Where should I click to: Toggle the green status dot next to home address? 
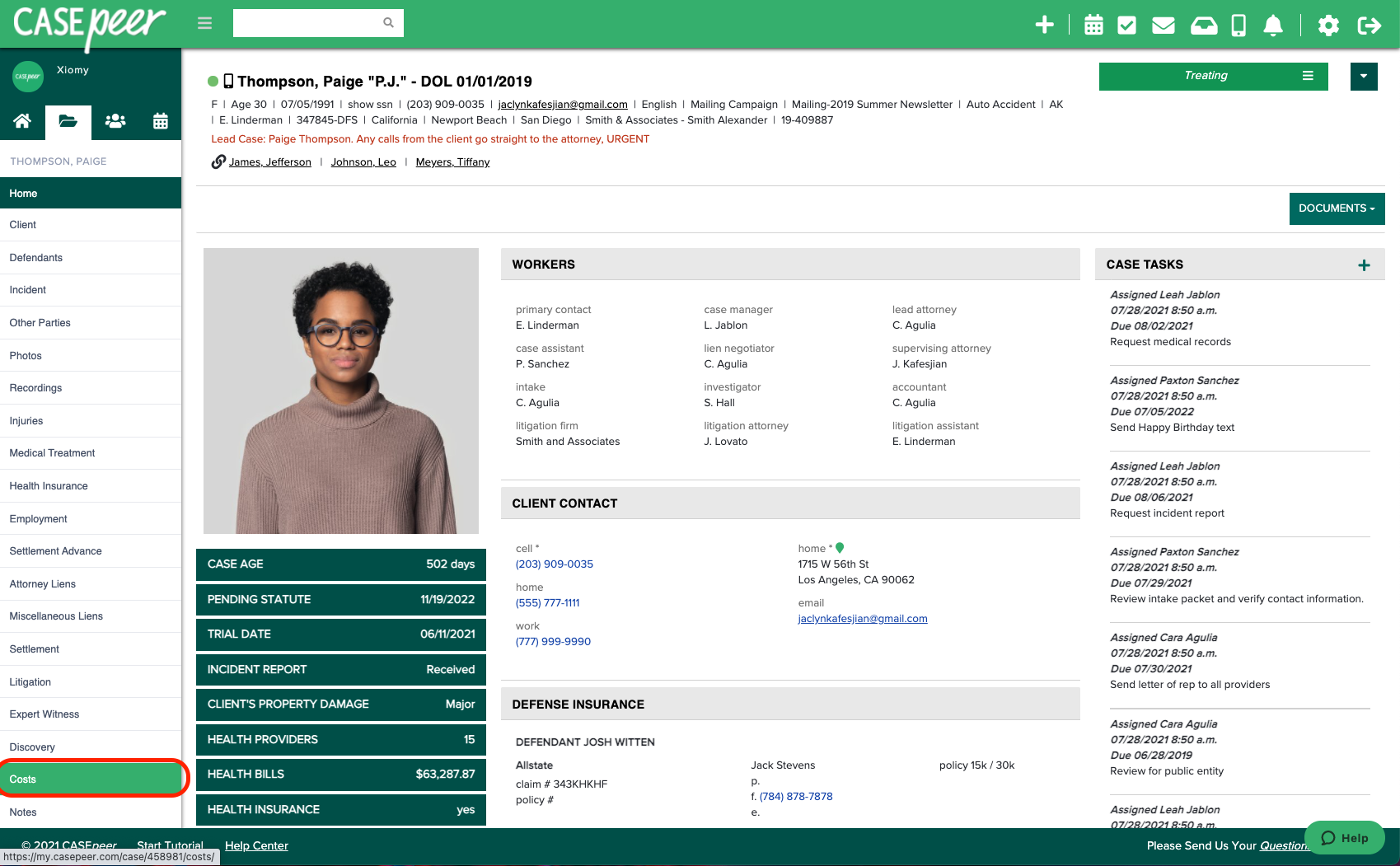coord(840,547)
